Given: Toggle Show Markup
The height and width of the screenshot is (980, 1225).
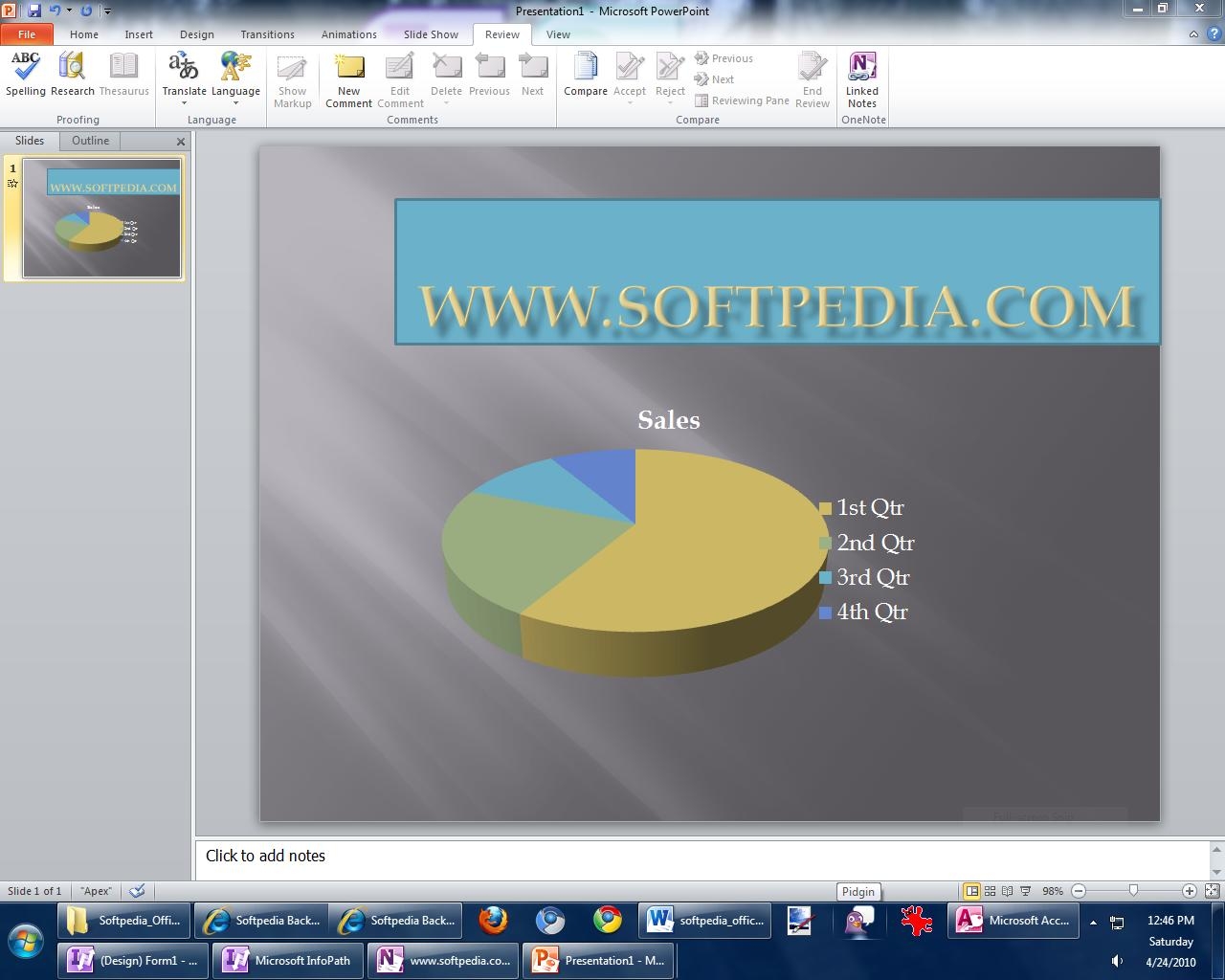Looking at the screenshot, I should pyautogui.click(x=292, y=80).
